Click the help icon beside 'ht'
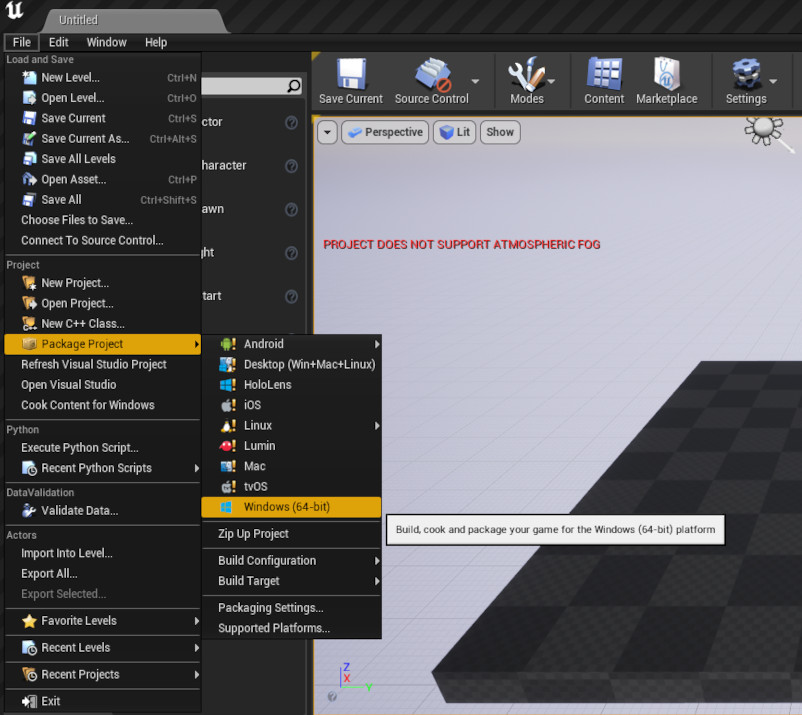Viewport: 802px width, 715px height. (x=292, y=253)
